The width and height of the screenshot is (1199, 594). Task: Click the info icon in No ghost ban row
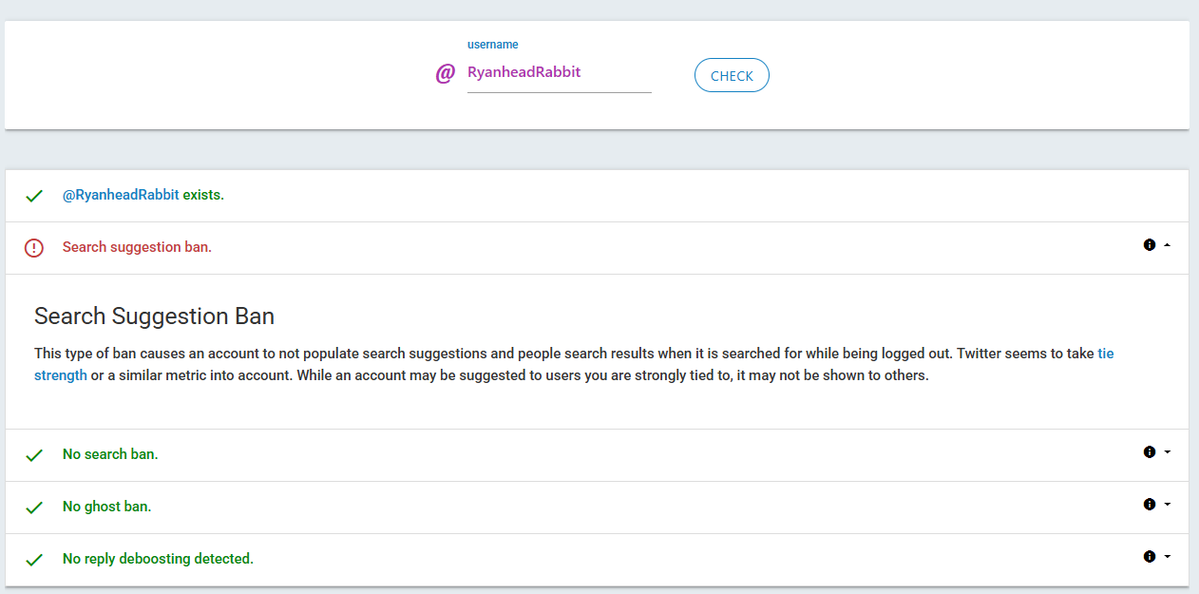pos(1149,504)
